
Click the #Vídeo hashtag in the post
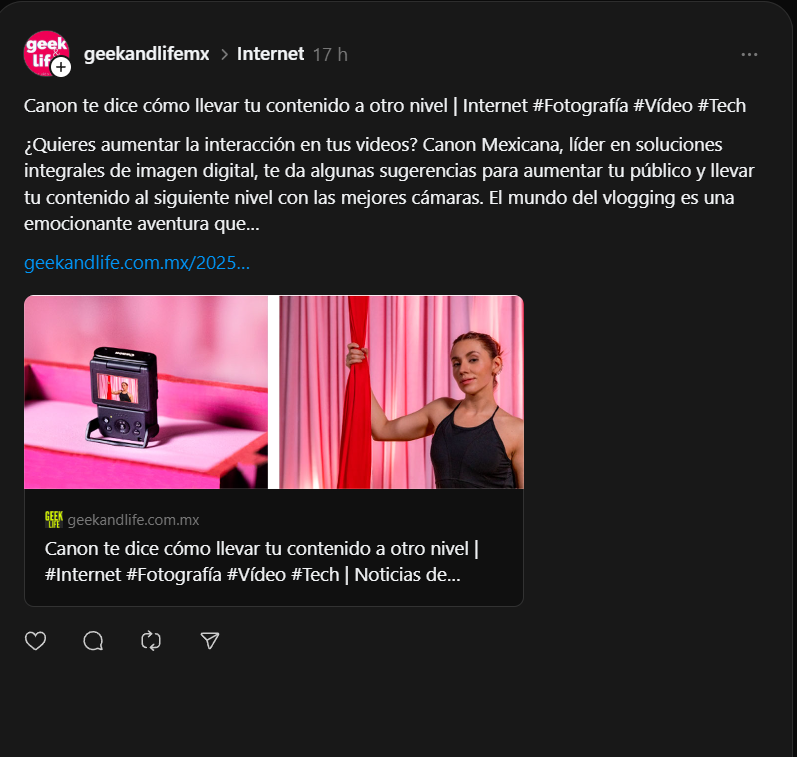pos(663,106)
